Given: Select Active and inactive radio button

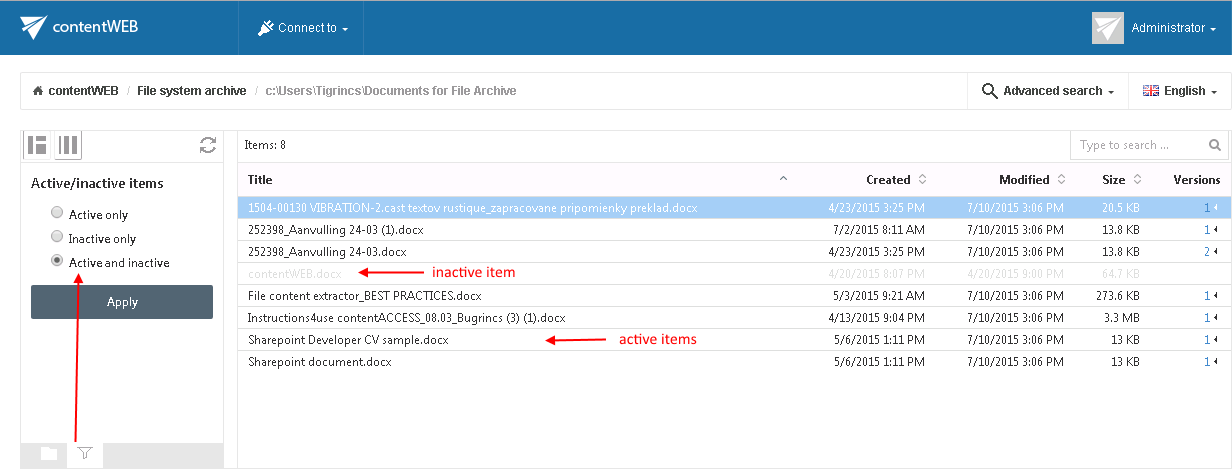Looking at the screenshot, I should click(57, 261).
